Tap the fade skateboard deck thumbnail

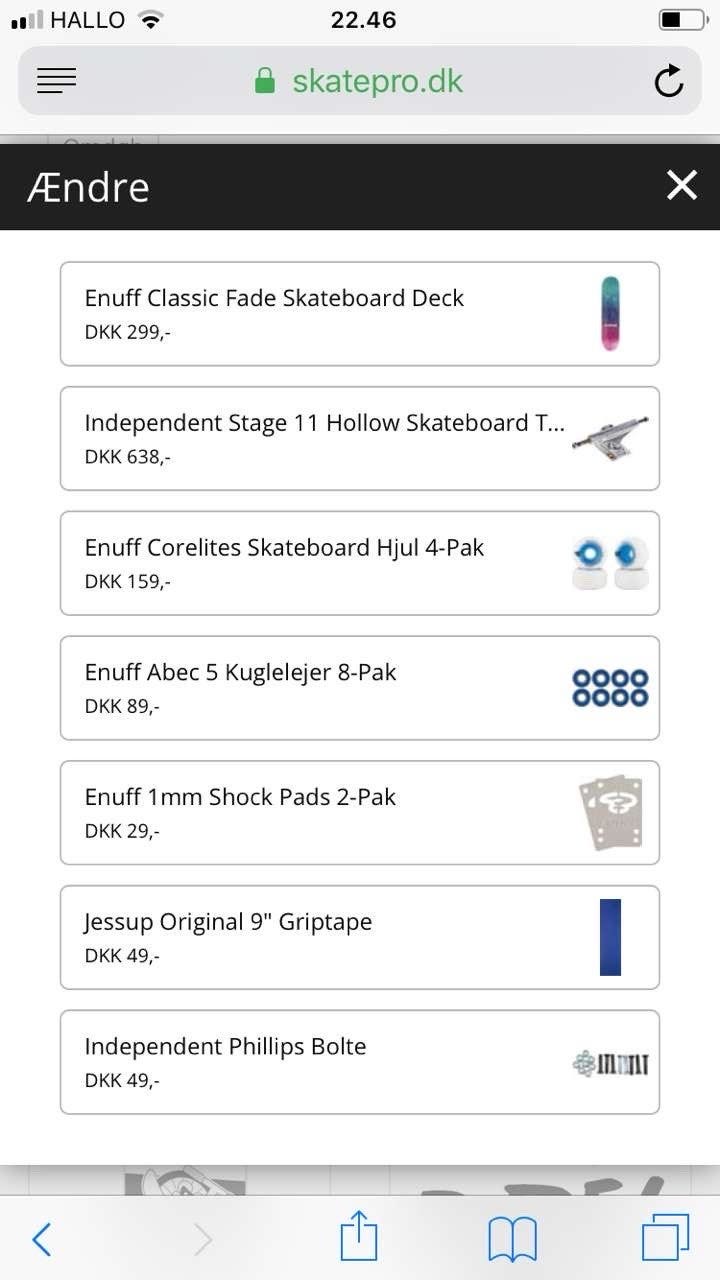[x=610, y=313]
